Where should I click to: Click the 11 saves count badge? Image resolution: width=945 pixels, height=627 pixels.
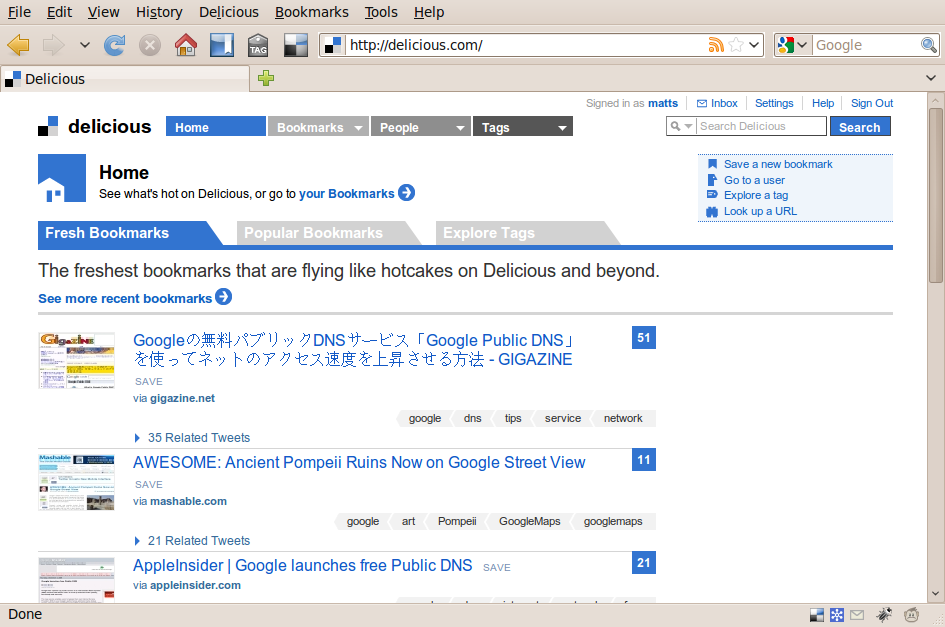644,460
